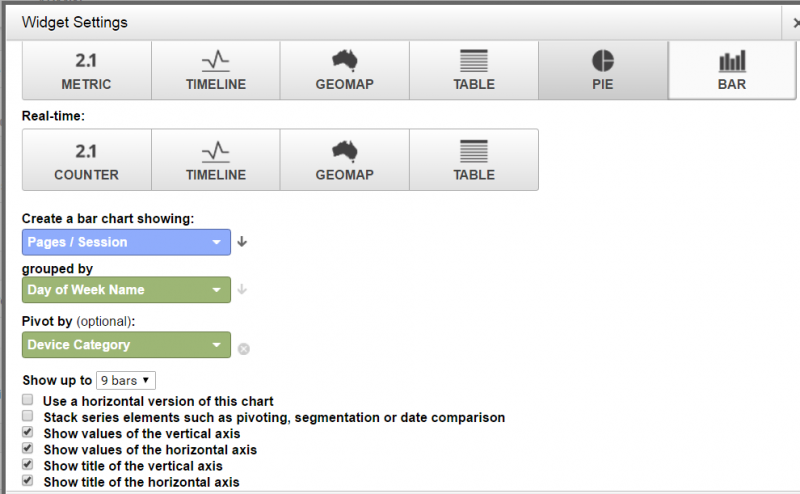Open the Day of Week Name dropdown
Screen dimensions: 800x494
(126, 290)
